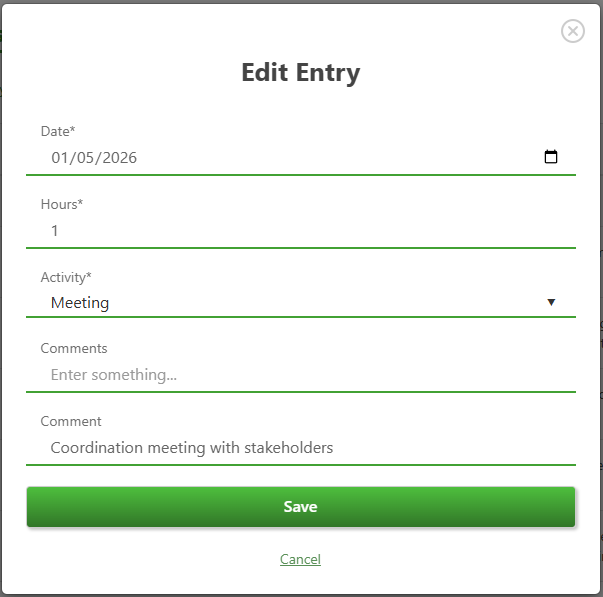Viewport: 603px width, 597px height.
Task: Click the Date* field label
Action: click(x=58, y=131)
